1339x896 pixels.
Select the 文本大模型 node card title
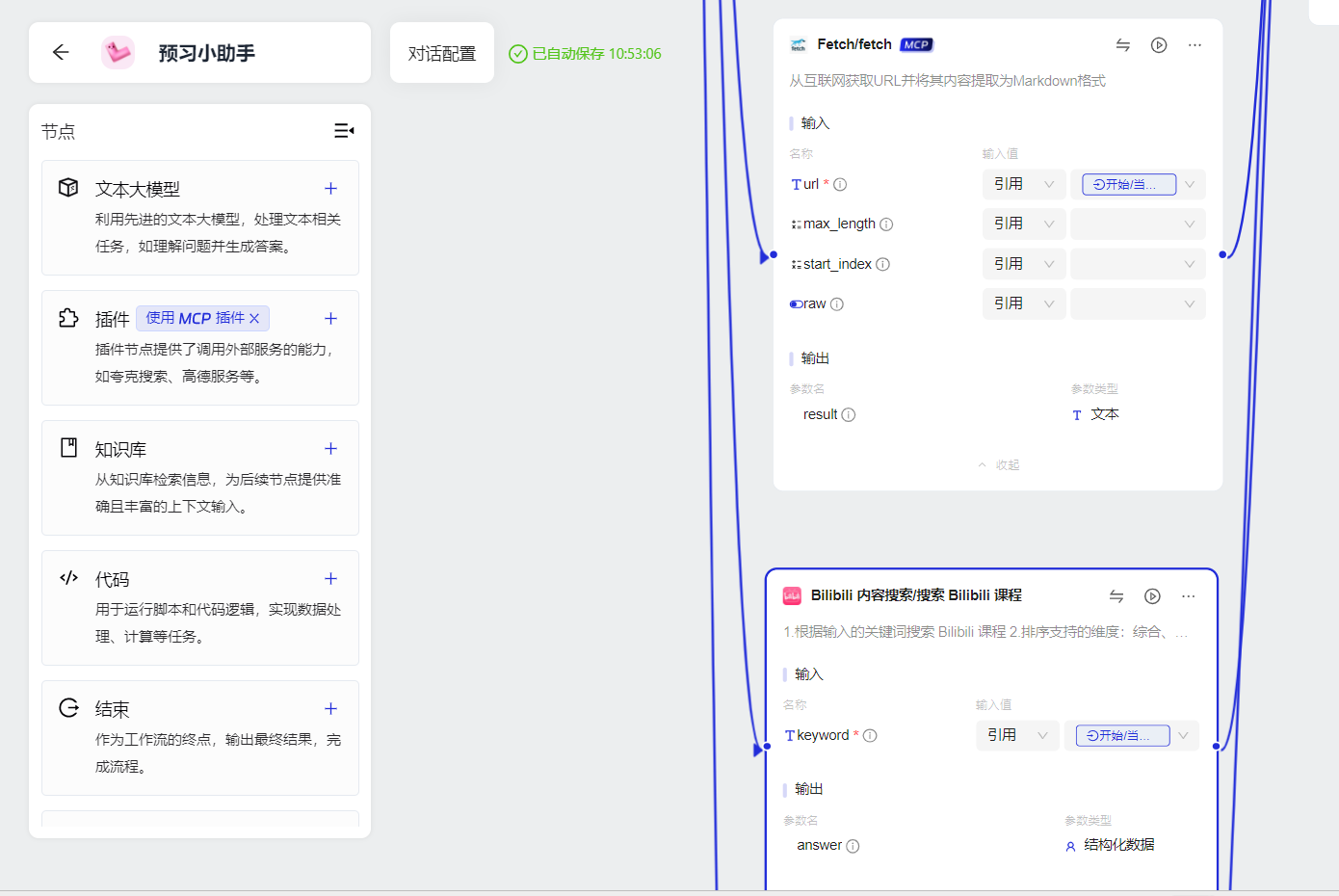point(137,190)
